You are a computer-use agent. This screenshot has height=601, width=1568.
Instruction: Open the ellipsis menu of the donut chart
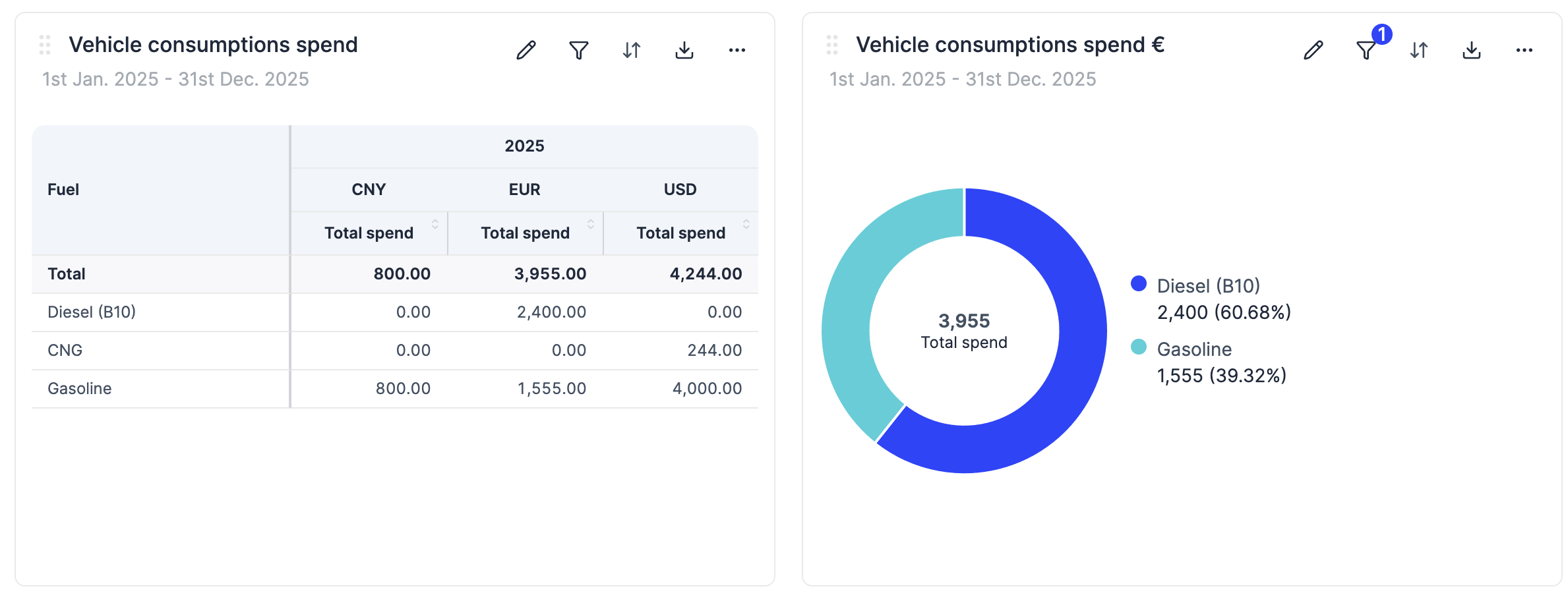(1524, 49)
